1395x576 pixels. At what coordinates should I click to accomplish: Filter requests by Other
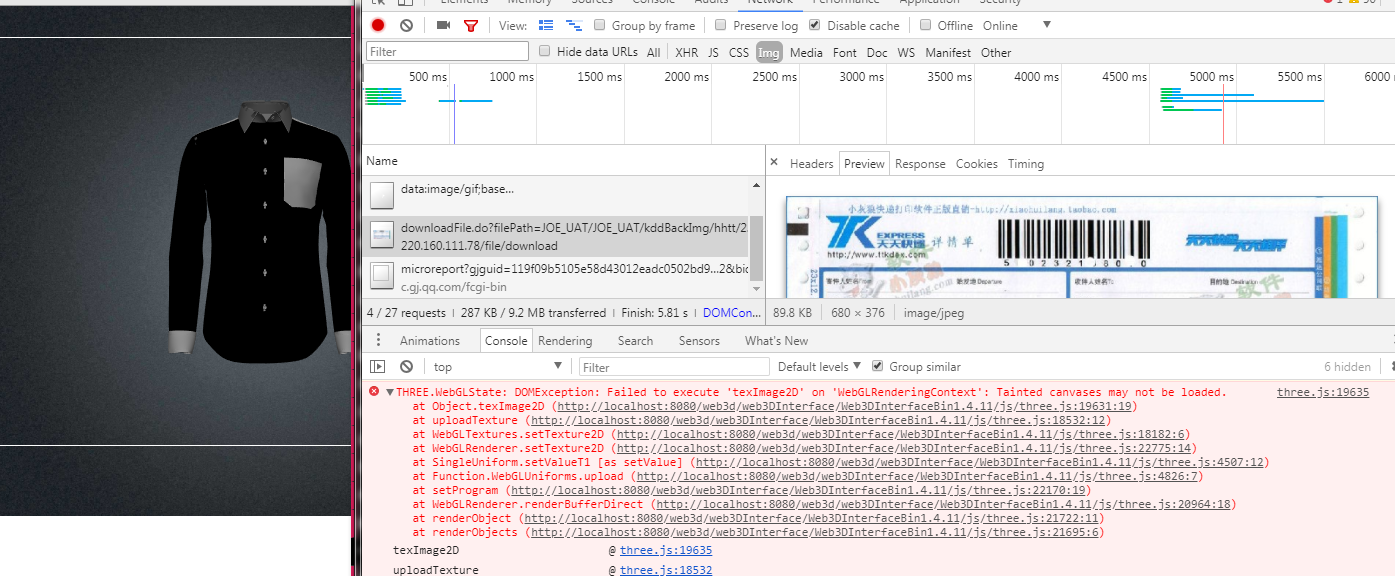click(996, 52)
